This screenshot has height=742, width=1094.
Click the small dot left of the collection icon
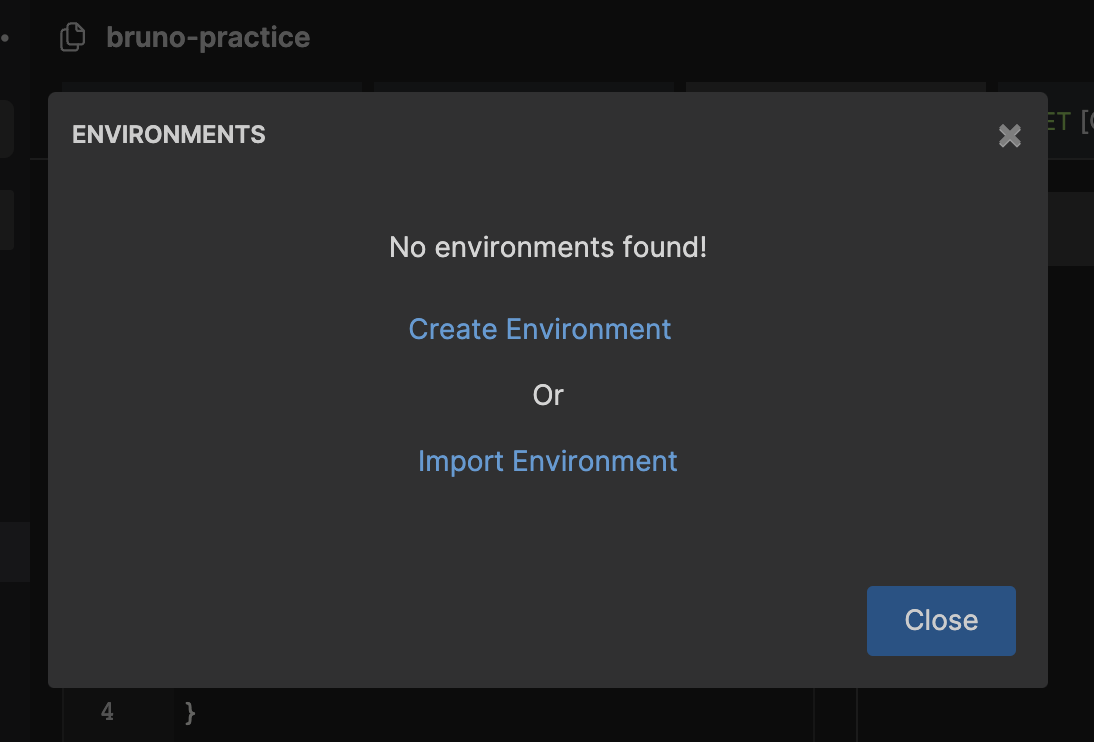5,38
